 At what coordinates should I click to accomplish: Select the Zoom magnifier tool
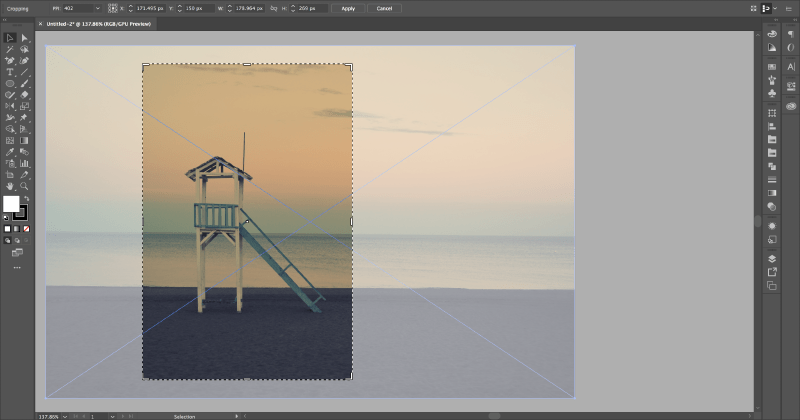click(24, 186)
